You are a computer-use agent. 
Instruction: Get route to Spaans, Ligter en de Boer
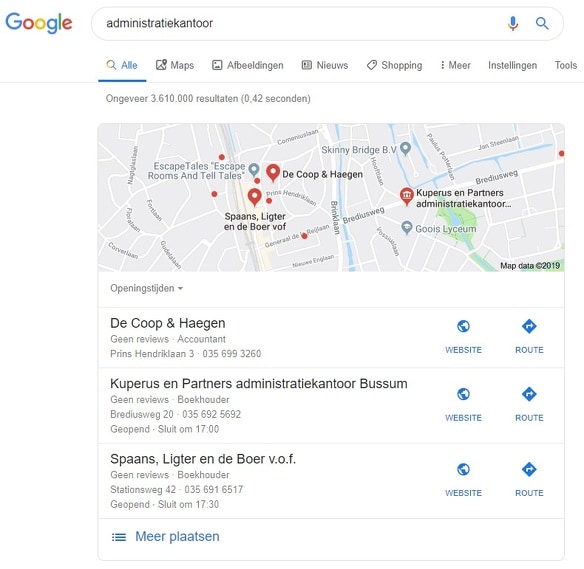529,480
